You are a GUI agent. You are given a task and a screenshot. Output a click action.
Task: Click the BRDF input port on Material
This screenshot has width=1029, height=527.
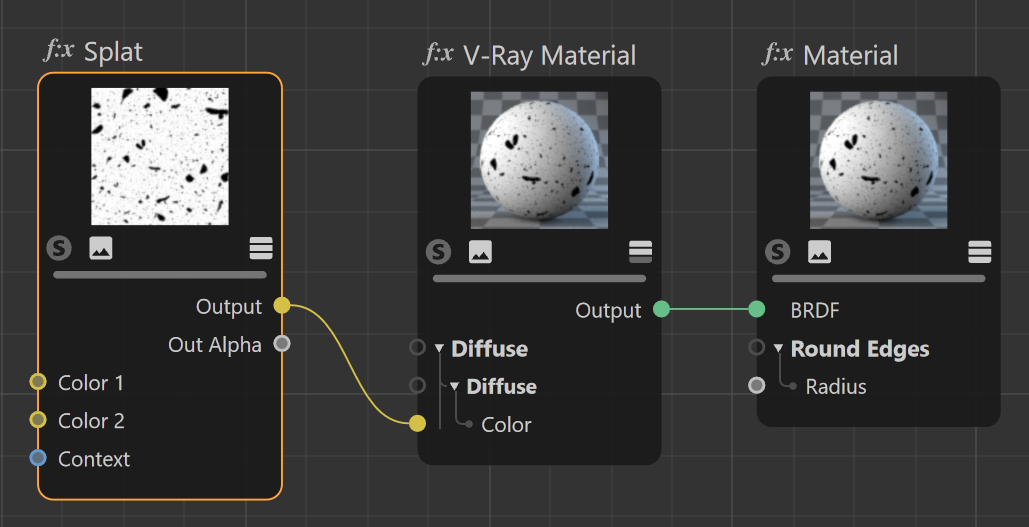pos(757,309)
